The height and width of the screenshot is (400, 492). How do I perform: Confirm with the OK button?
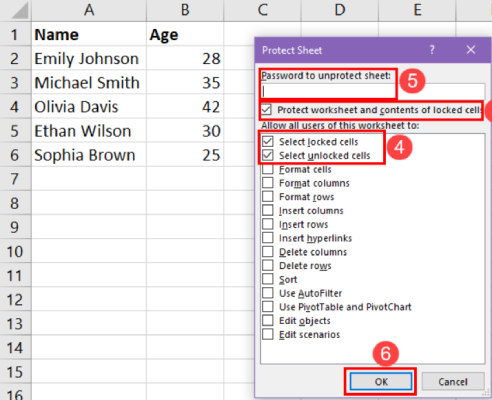point(381,381)
